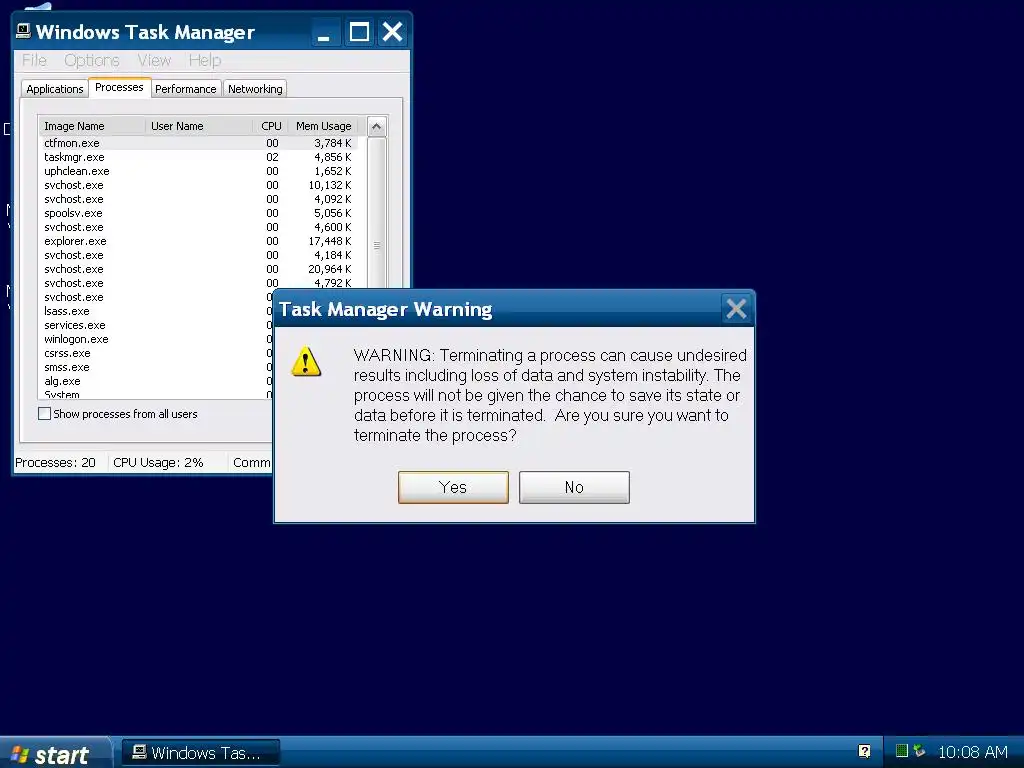Click the Processes: 20 status entry

pos(56,462)
